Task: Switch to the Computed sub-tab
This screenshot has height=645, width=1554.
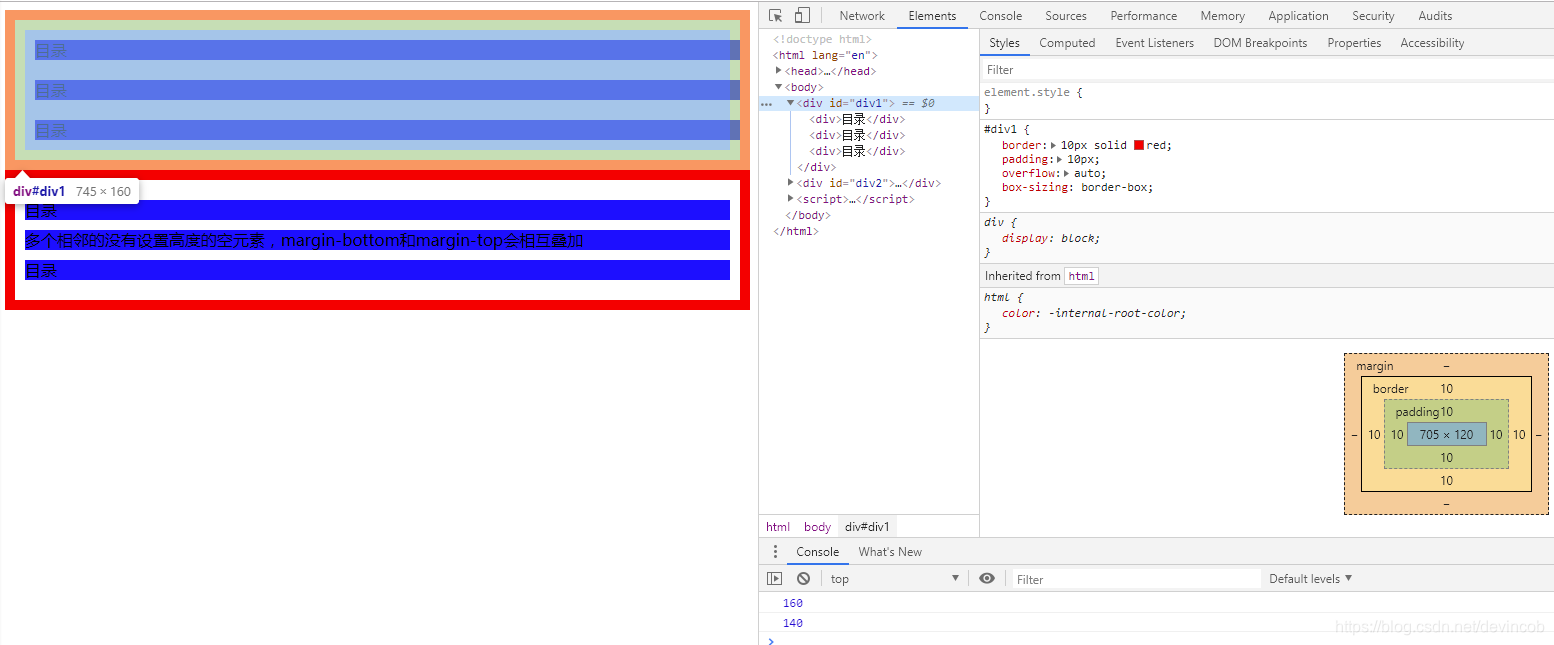Action: pyautogui.click(x=1067, y=43)
